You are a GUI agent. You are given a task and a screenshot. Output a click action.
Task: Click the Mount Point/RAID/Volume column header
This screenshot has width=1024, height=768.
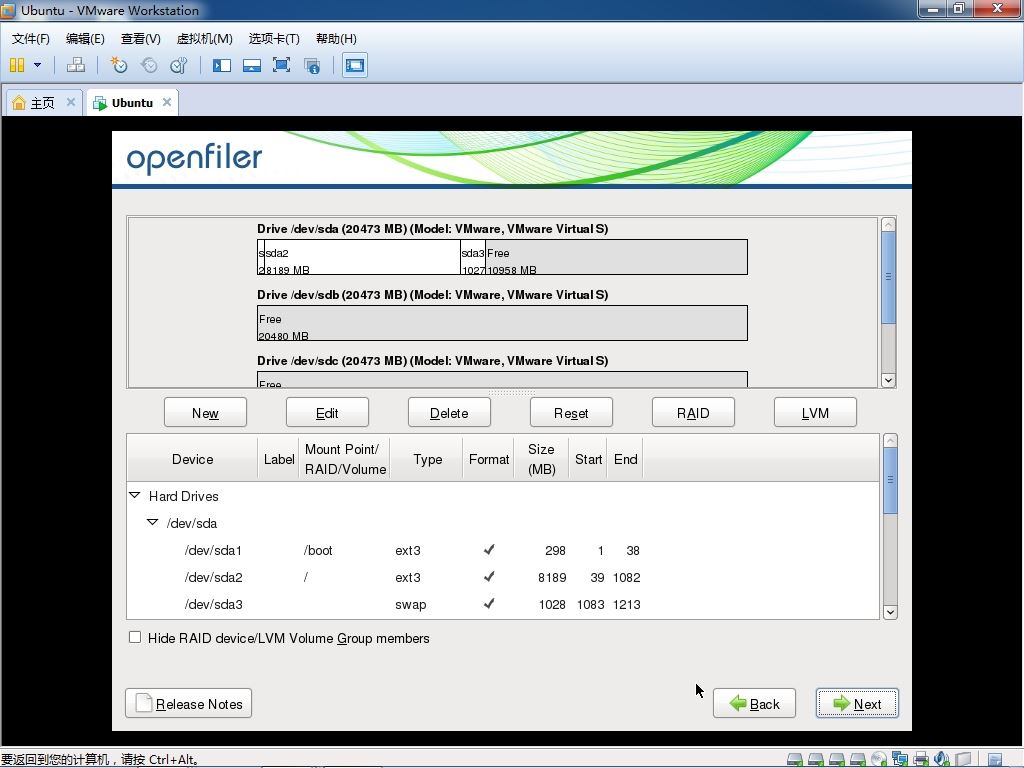click(x=345, y=459)
